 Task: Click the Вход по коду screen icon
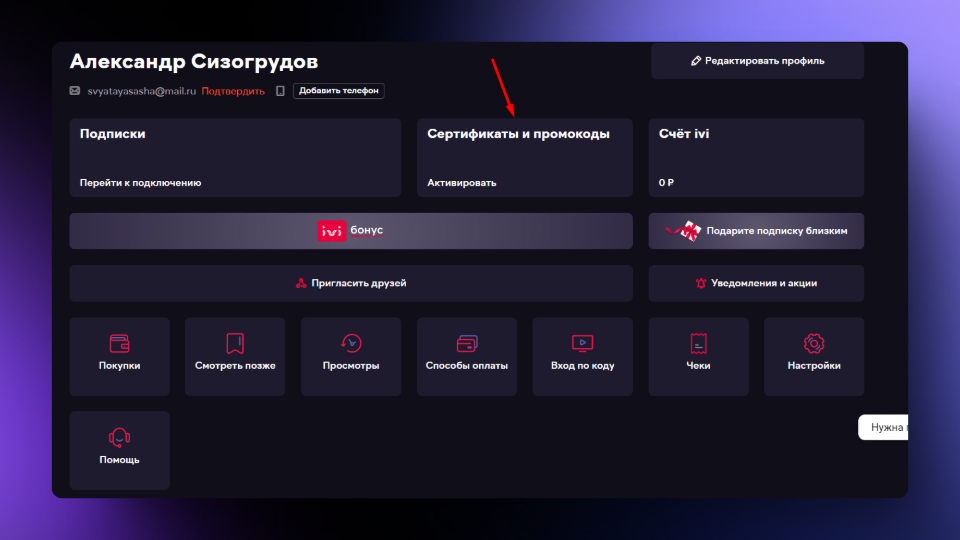pyautogui.click(x=582, y=343)
